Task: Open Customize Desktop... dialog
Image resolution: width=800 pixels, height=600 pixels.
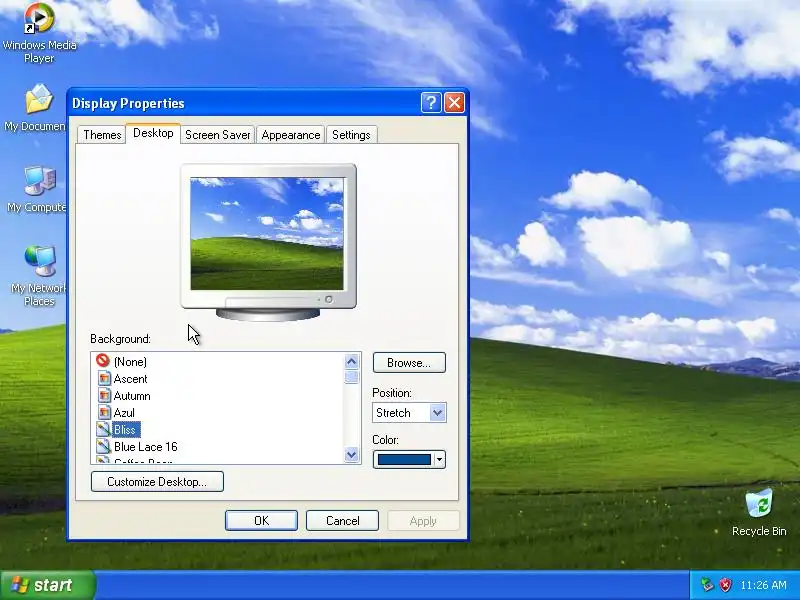Action: 157,482
